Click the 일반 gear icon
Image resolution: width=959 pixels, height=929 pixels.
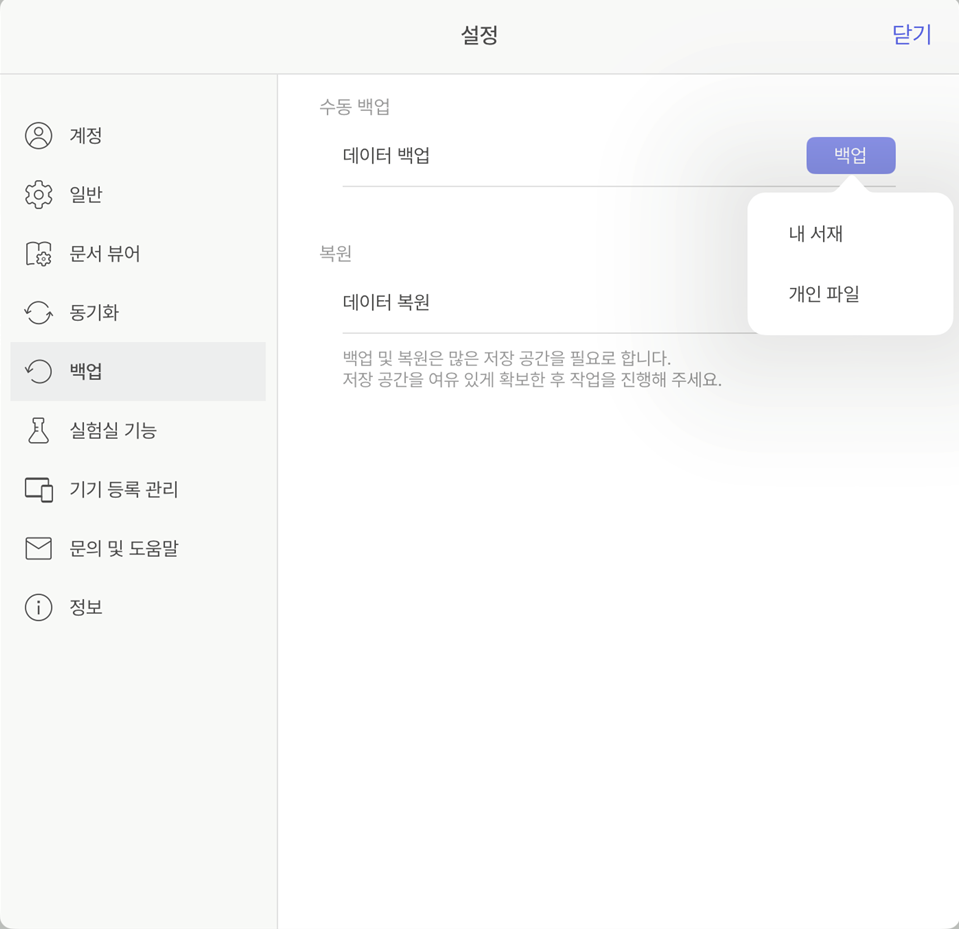(38, 195)
